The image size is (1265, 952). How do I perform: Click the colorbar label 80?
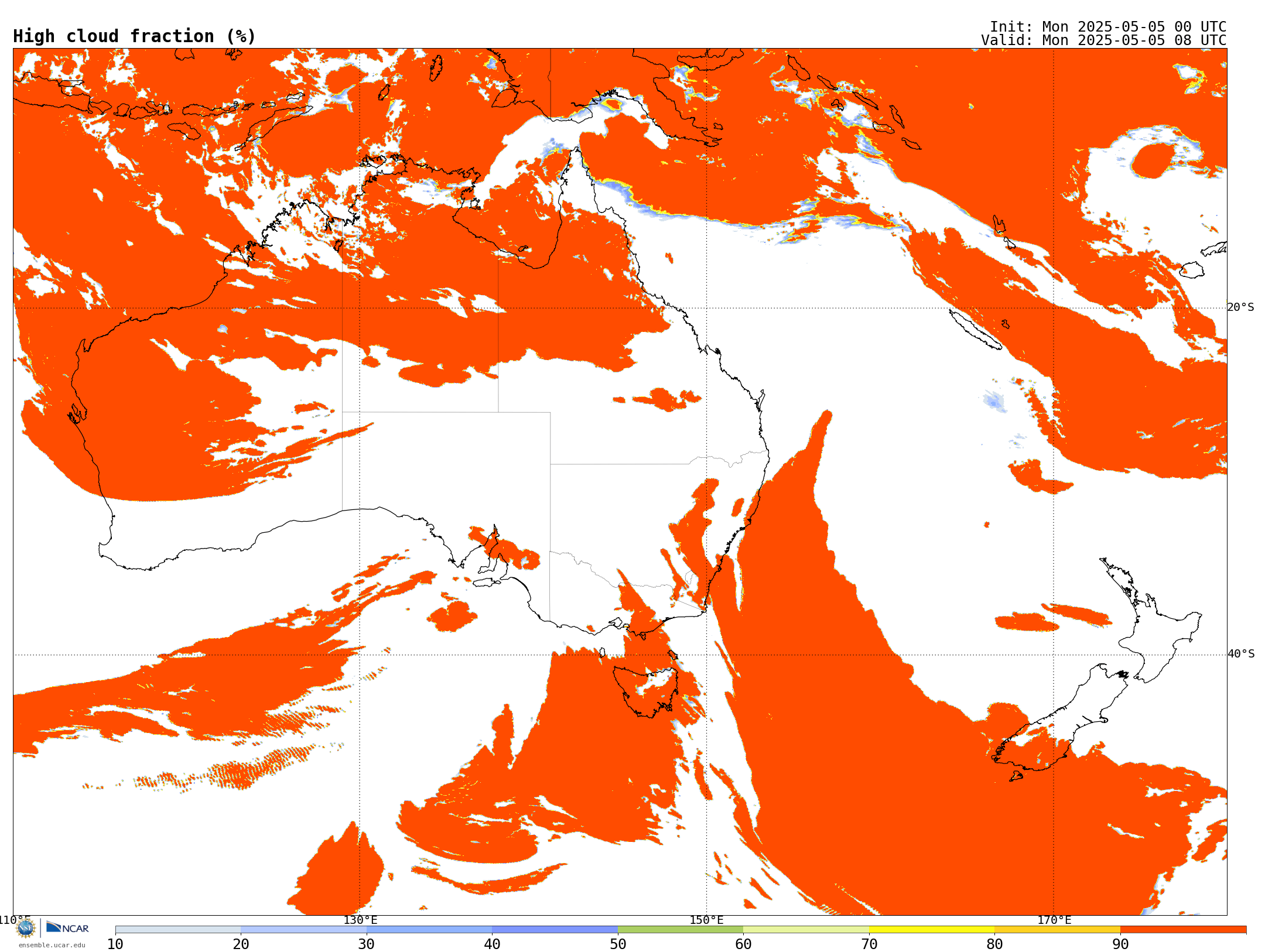[994, 944]
